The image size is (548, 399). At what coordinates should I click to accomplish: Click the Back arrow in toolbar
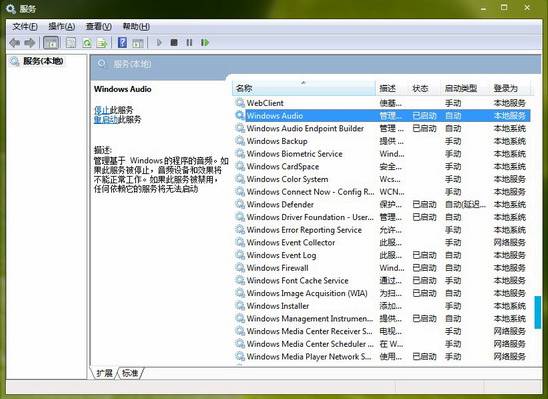click(x=15, y=43)
